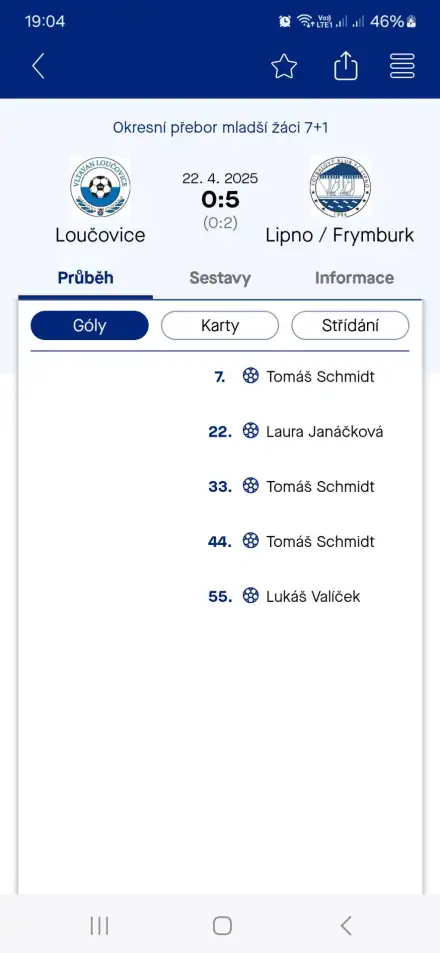Tap Android recent apps navigation button

click(99, 926)
